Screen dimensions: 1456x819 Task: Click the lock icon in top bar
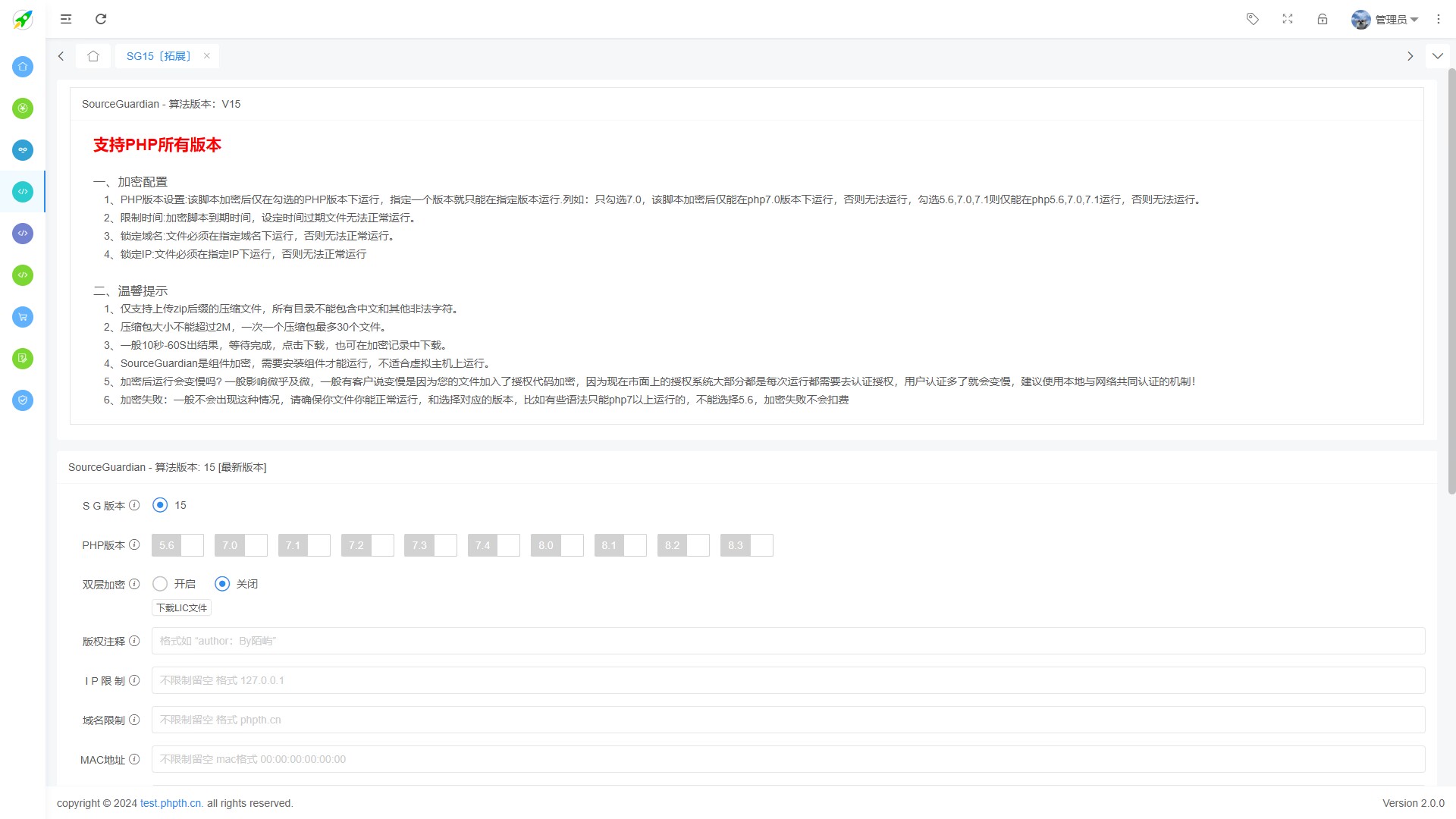coord(1323,19)
